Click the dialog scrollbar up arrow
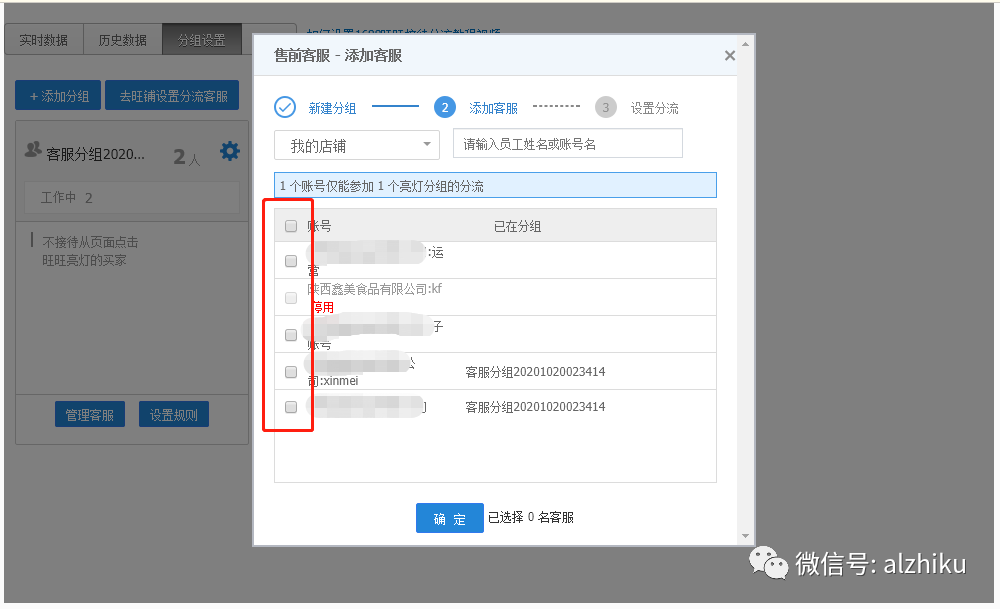Viewport: 1000px width, 609px height. tap(745, 45)
